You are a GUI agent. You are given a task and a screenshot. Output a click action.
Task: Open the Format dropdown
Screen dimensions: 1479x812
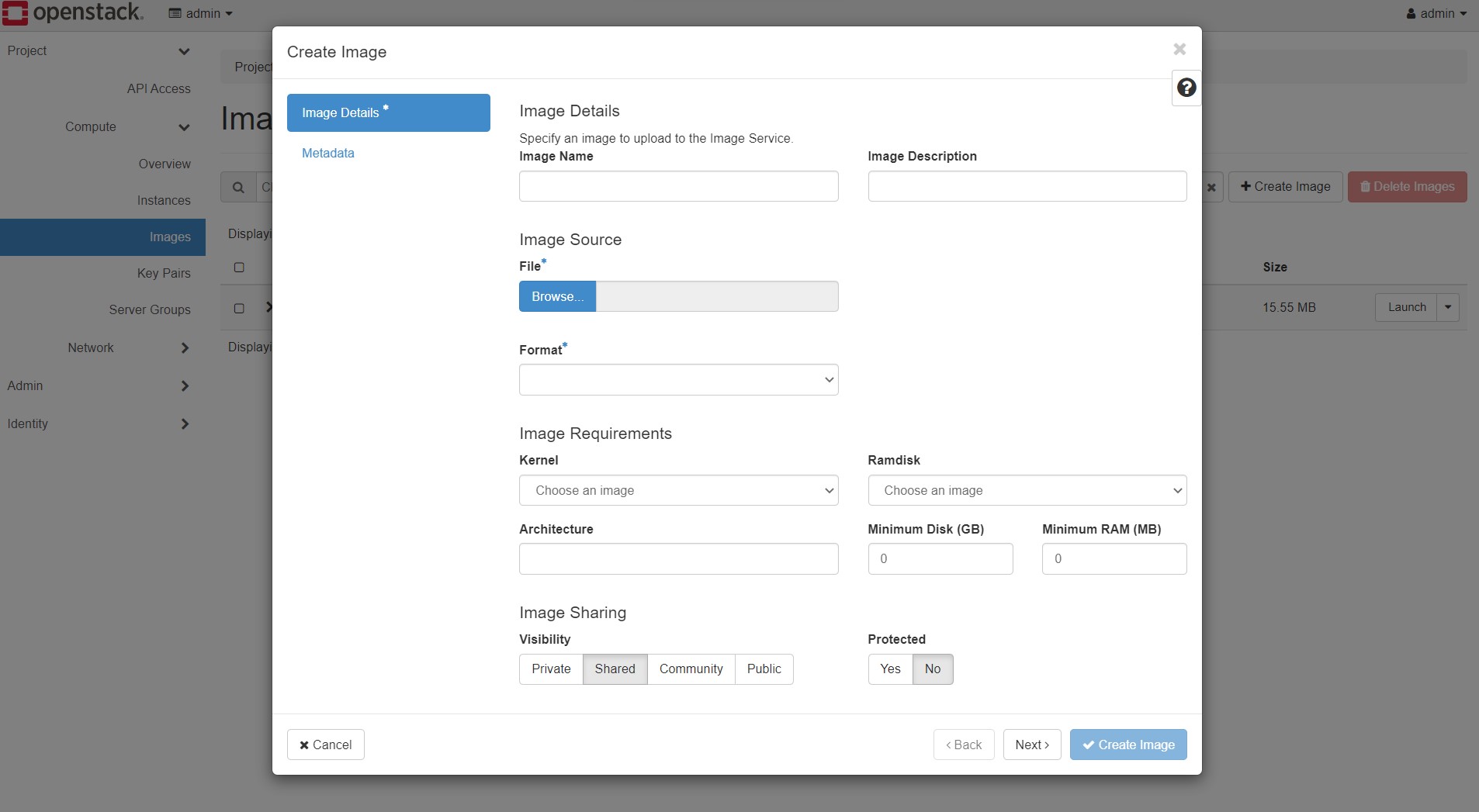point(678,380)
